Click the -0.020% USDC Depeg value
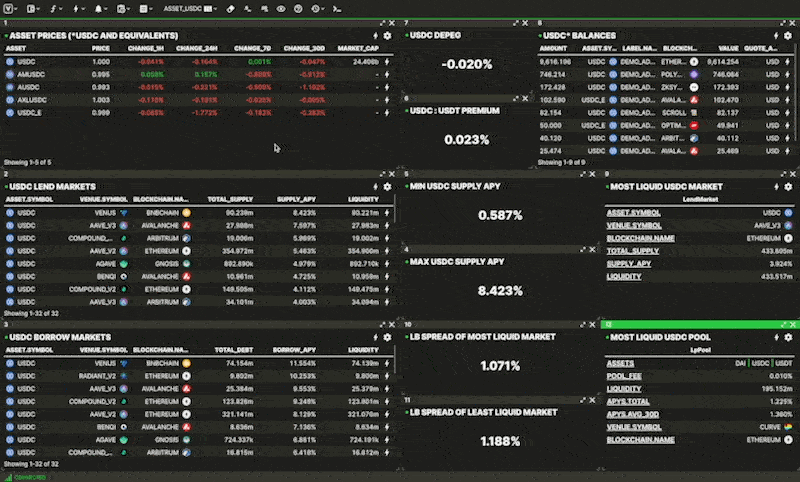 point(467,64)
